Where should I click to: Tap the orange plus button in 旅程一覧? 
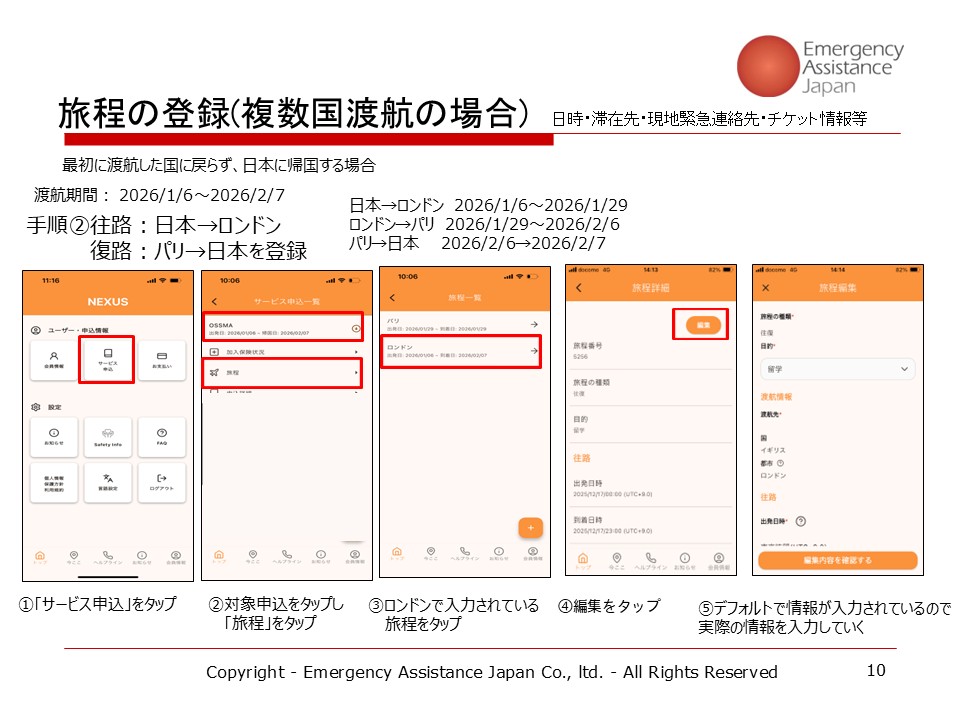pos(529,527)
